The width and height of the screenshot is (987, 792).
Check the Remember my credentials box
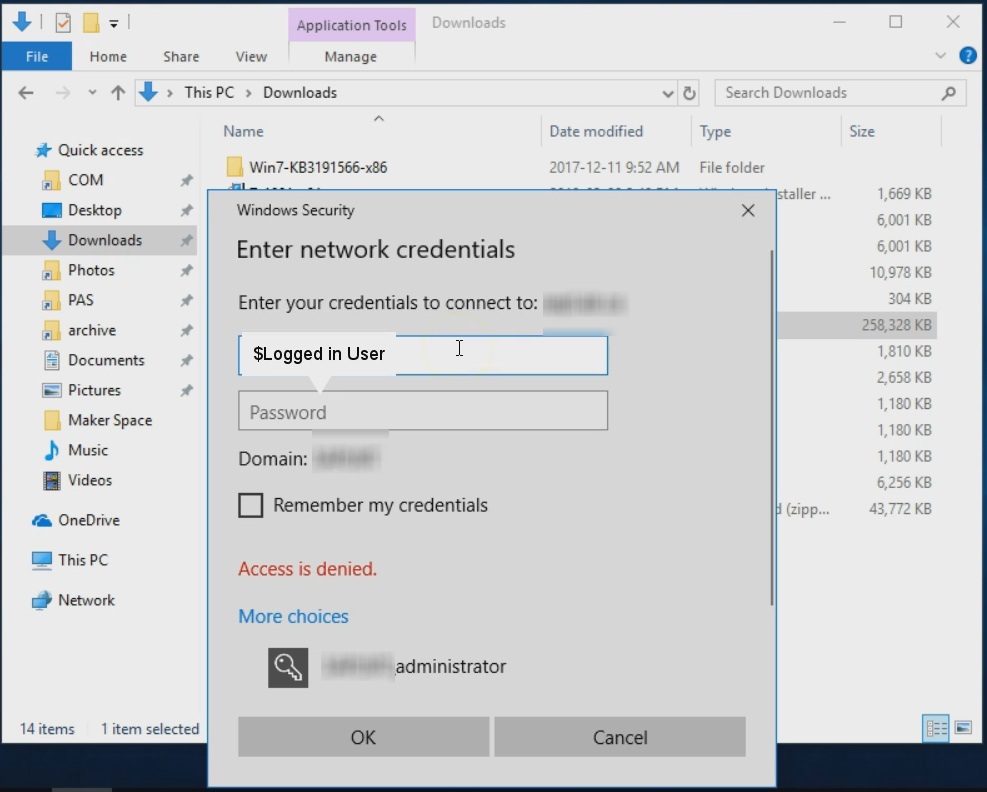point(250,505)
